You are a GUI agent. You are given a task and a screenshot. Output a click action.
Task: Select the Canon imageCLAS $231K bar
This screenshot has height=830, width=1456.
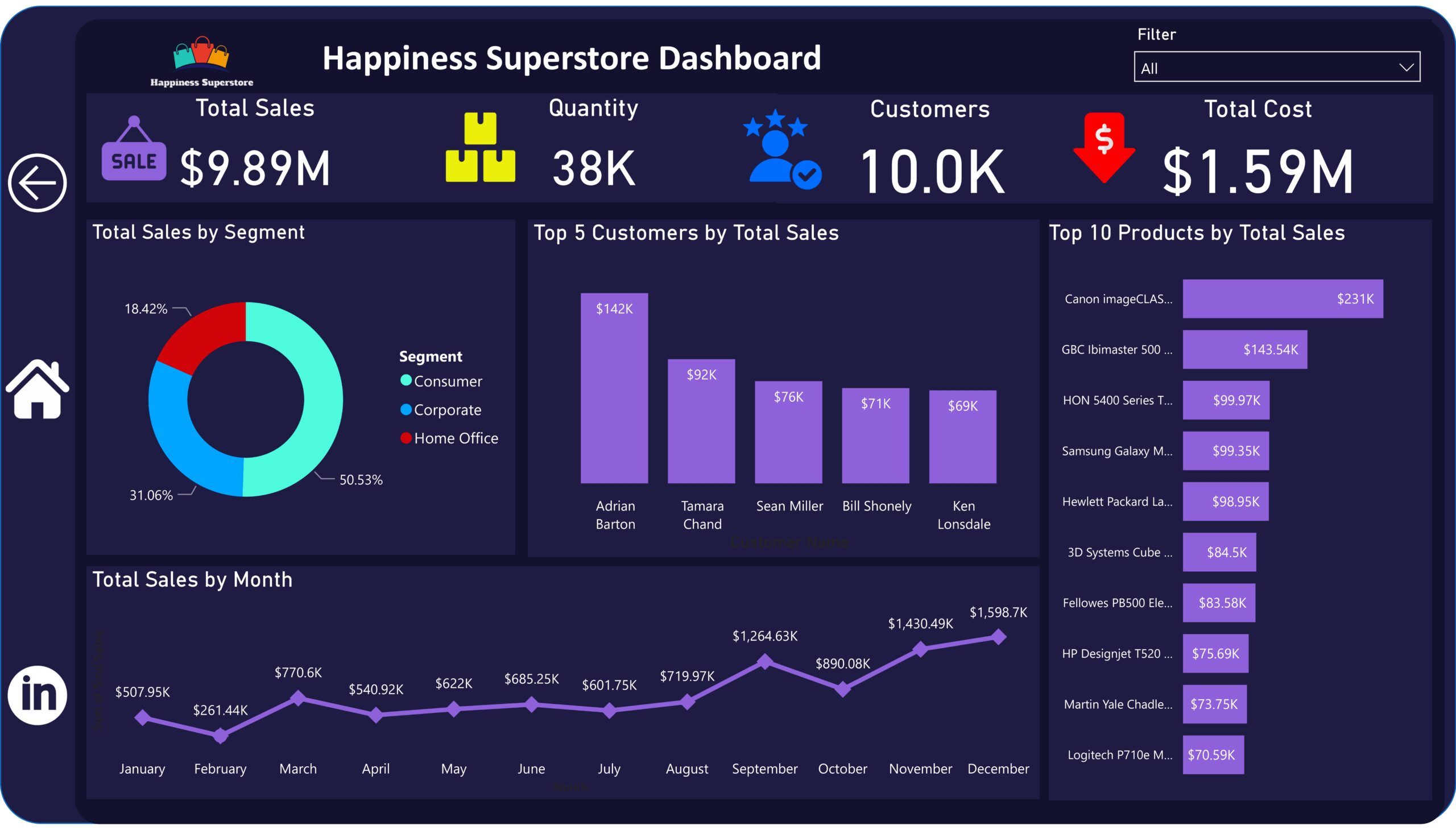pos(1283,298)
